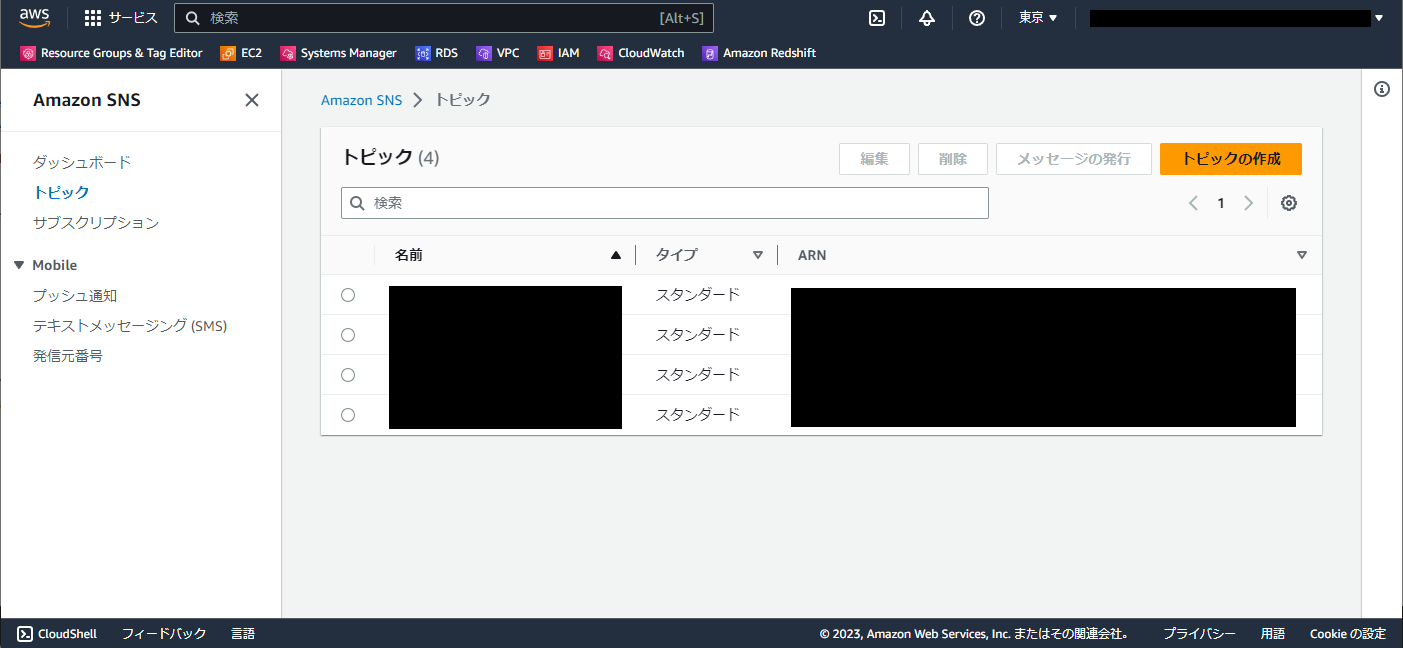Select the first topic's radio button
1403x648 pixels.
coord(347,294)
